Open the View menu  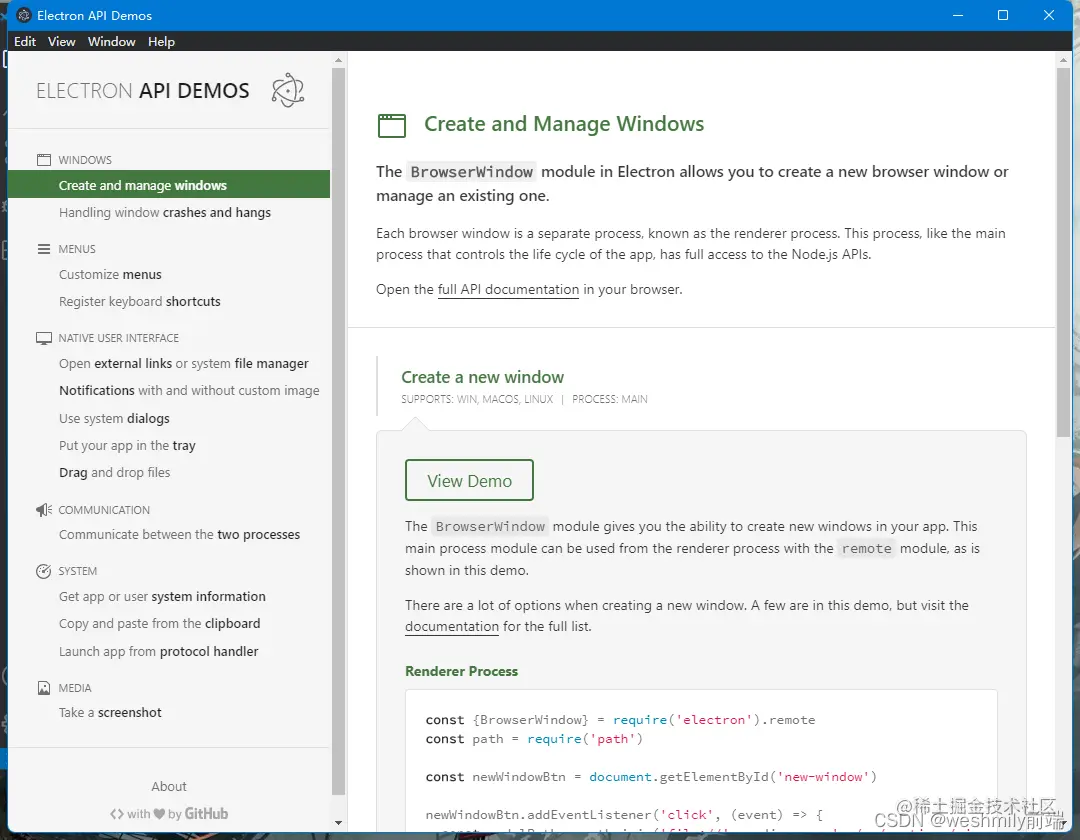pyautogui.click(x=61, y=41)
